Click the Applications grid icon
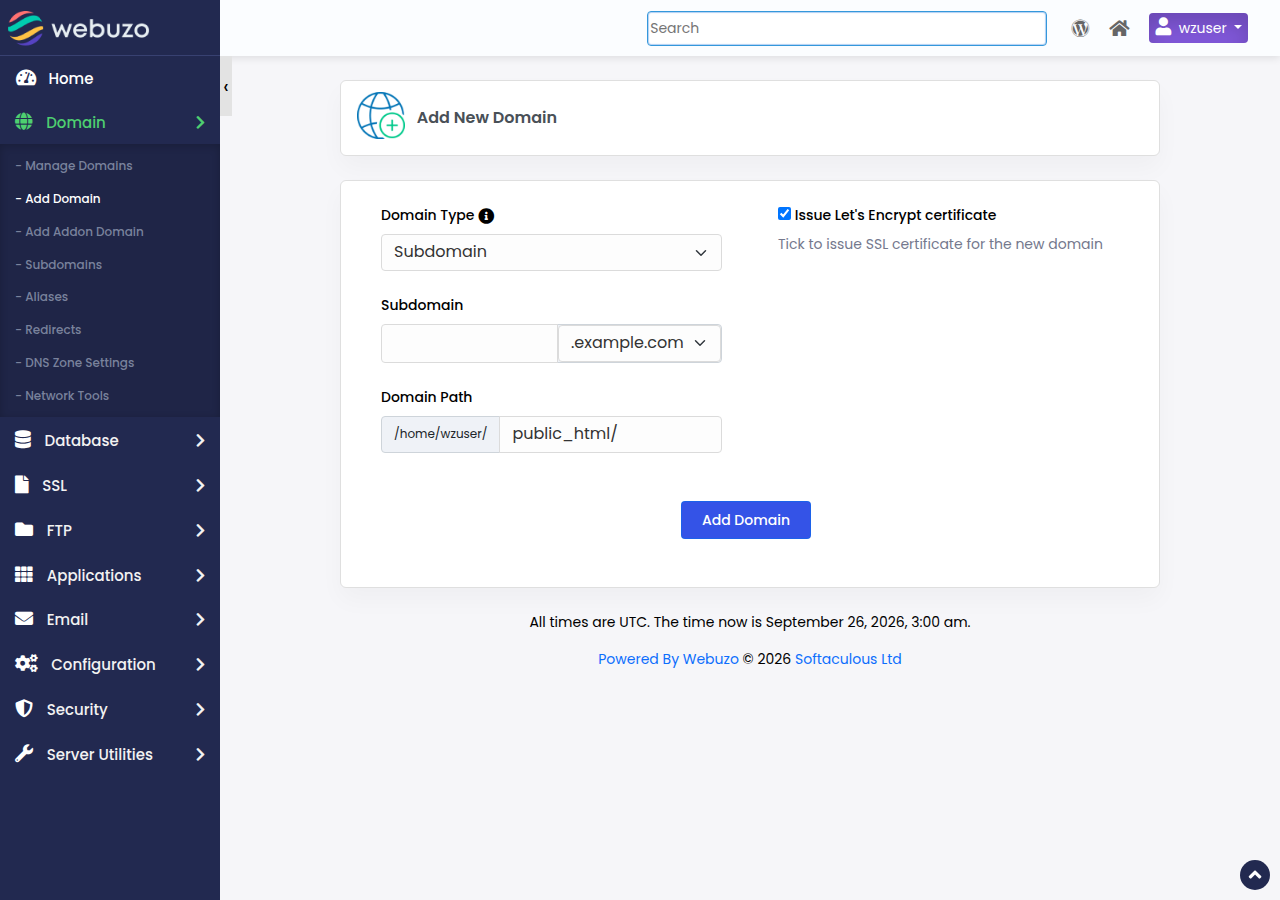This screenshot has height=900, width=1280. click(x=24, y=575)
